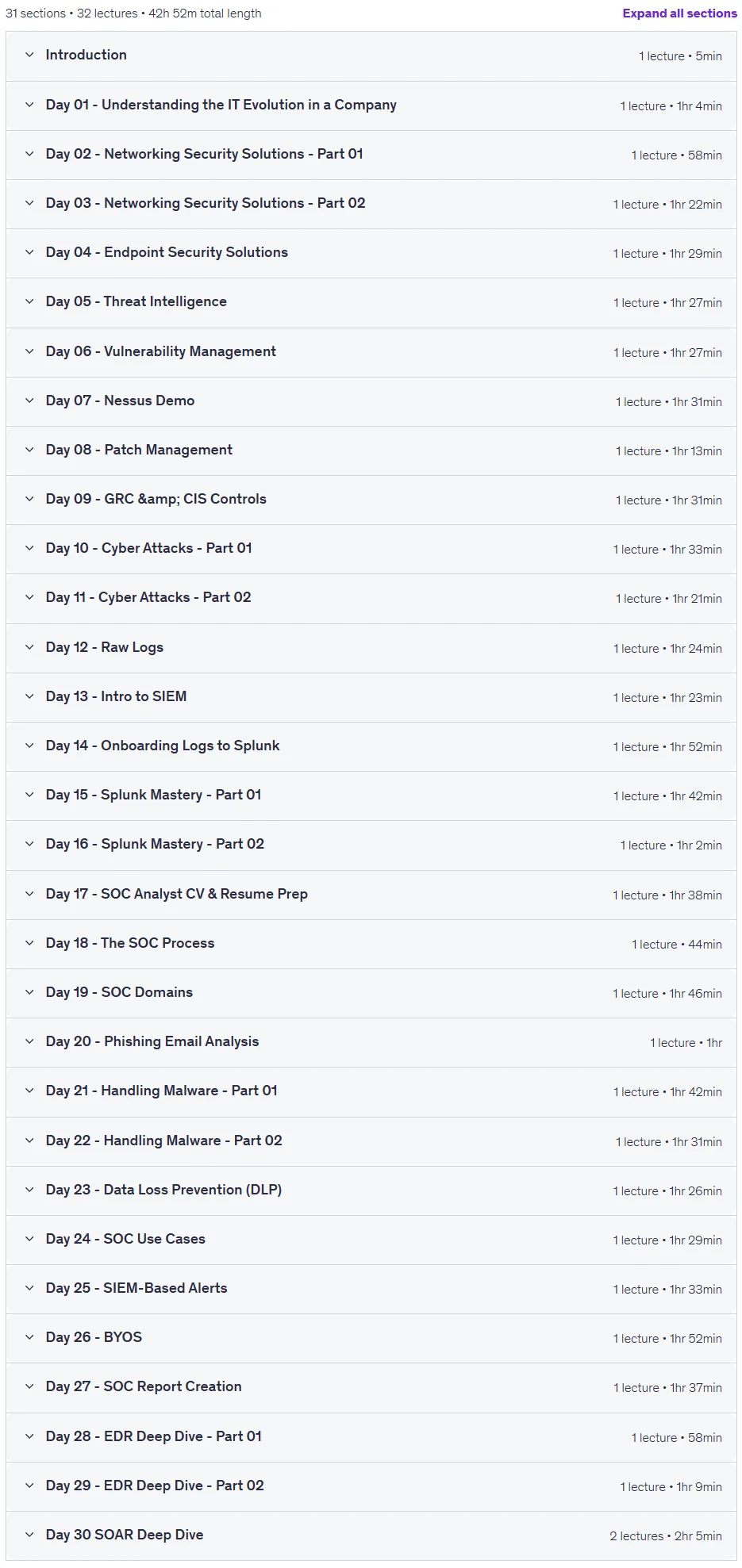Open Day 23 Data Loss Prevention title

[163, 1190]
